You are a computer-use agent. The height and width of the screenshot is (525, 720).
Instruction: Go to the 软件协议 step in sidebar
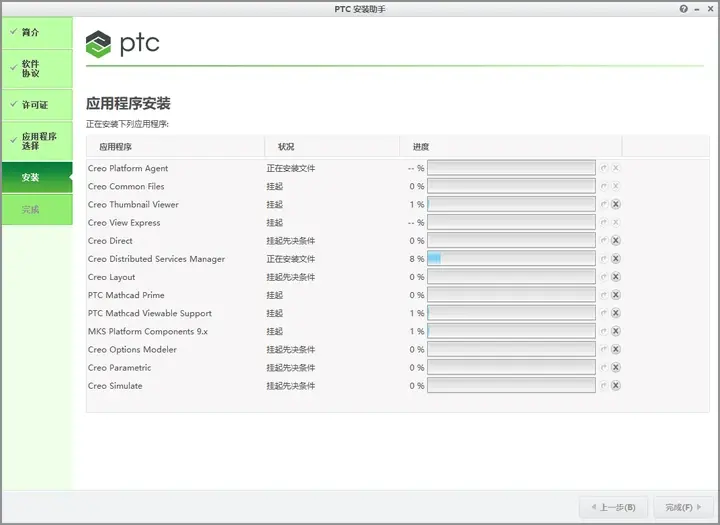coord(37,68)
